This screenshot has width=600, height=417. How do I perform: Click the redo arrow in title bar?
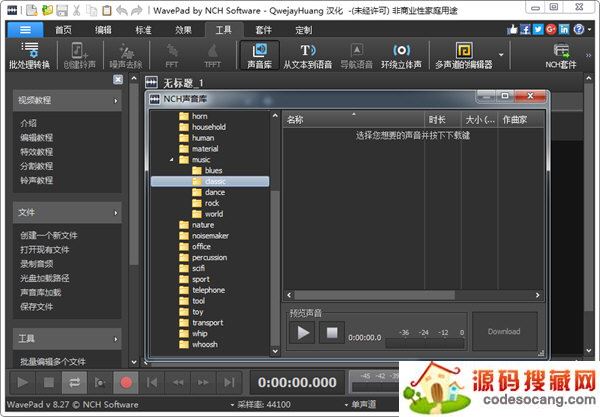[x=137, y=10]
